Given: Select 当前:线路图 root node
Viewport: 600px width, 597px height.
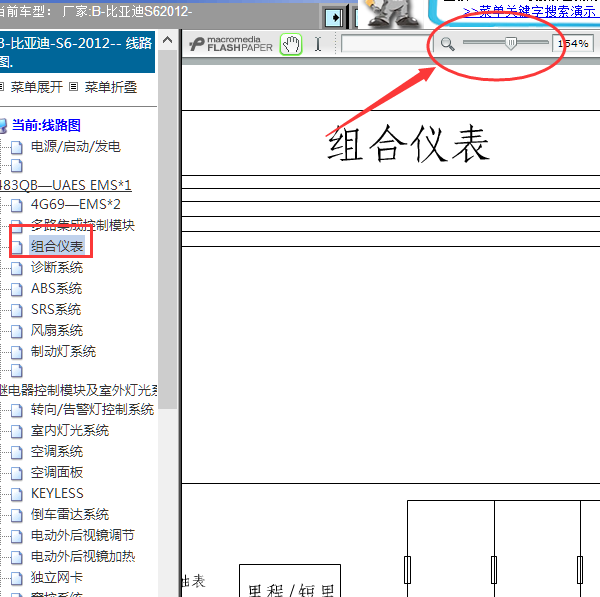Looking at the screenshot, I should click(46, 125).
